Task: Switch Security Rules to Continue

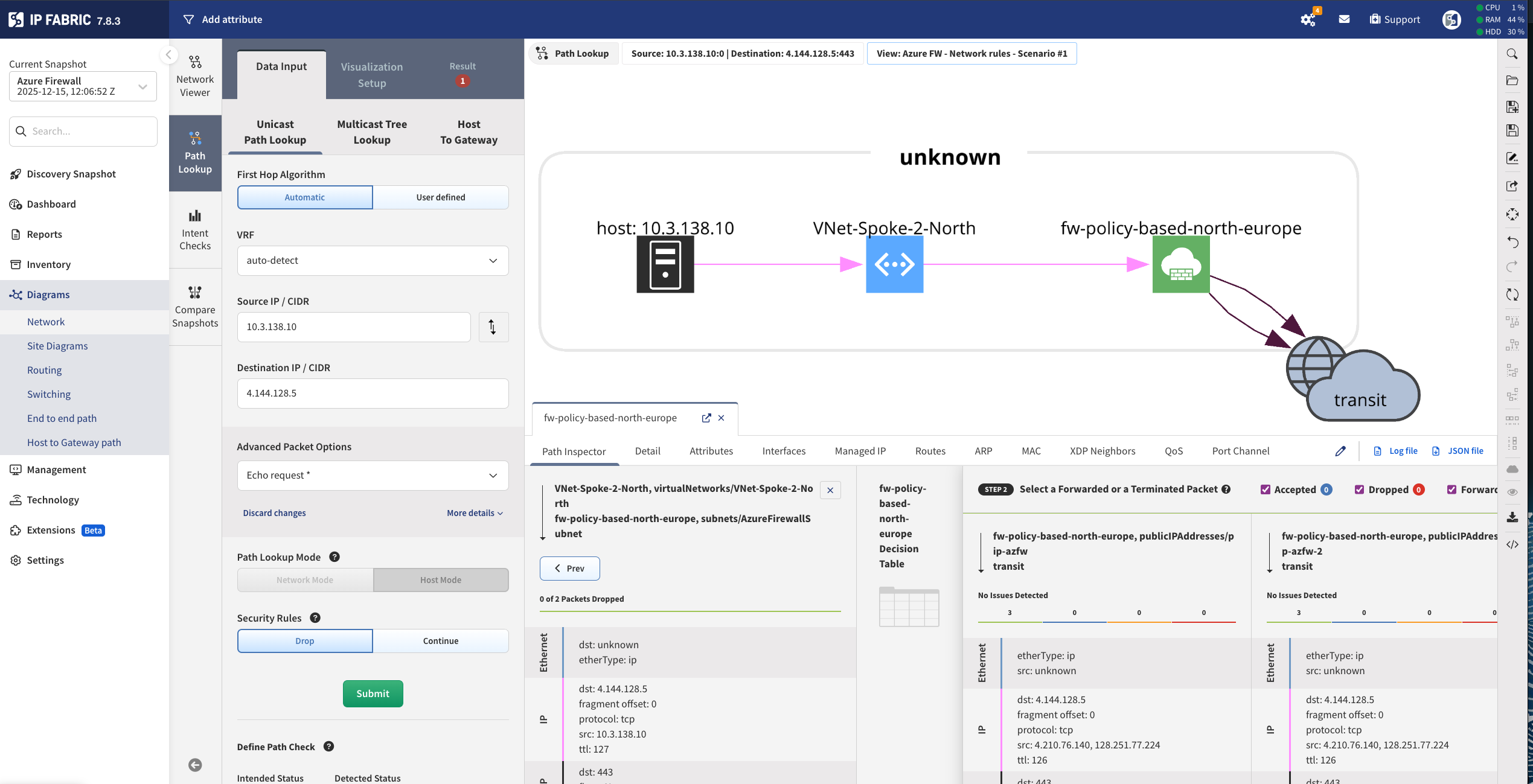Action: click(x=440, y=640)
